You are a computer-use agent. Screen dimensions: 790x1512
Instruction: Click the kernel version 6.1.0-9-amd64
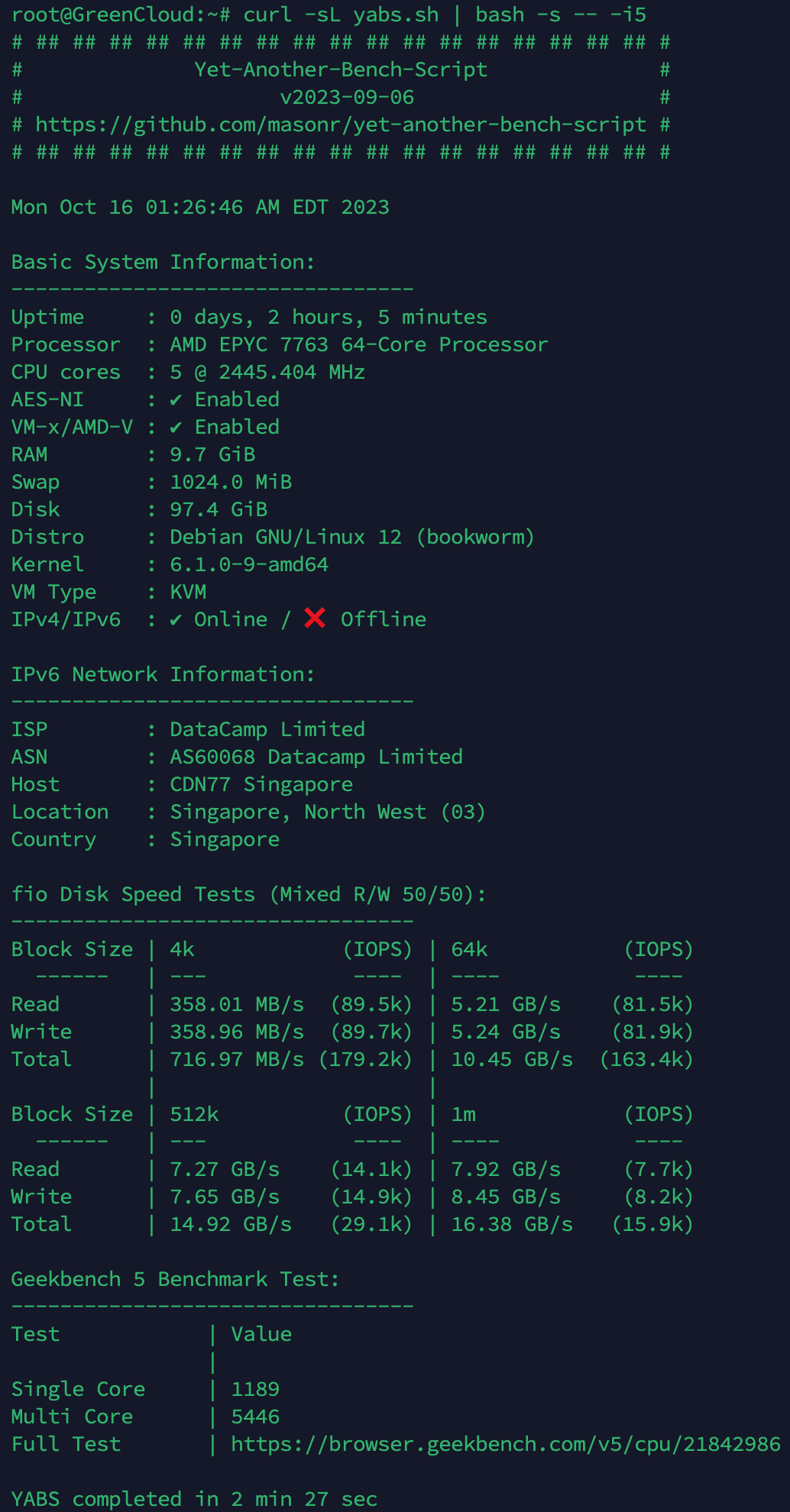click(x=249, y=564)
